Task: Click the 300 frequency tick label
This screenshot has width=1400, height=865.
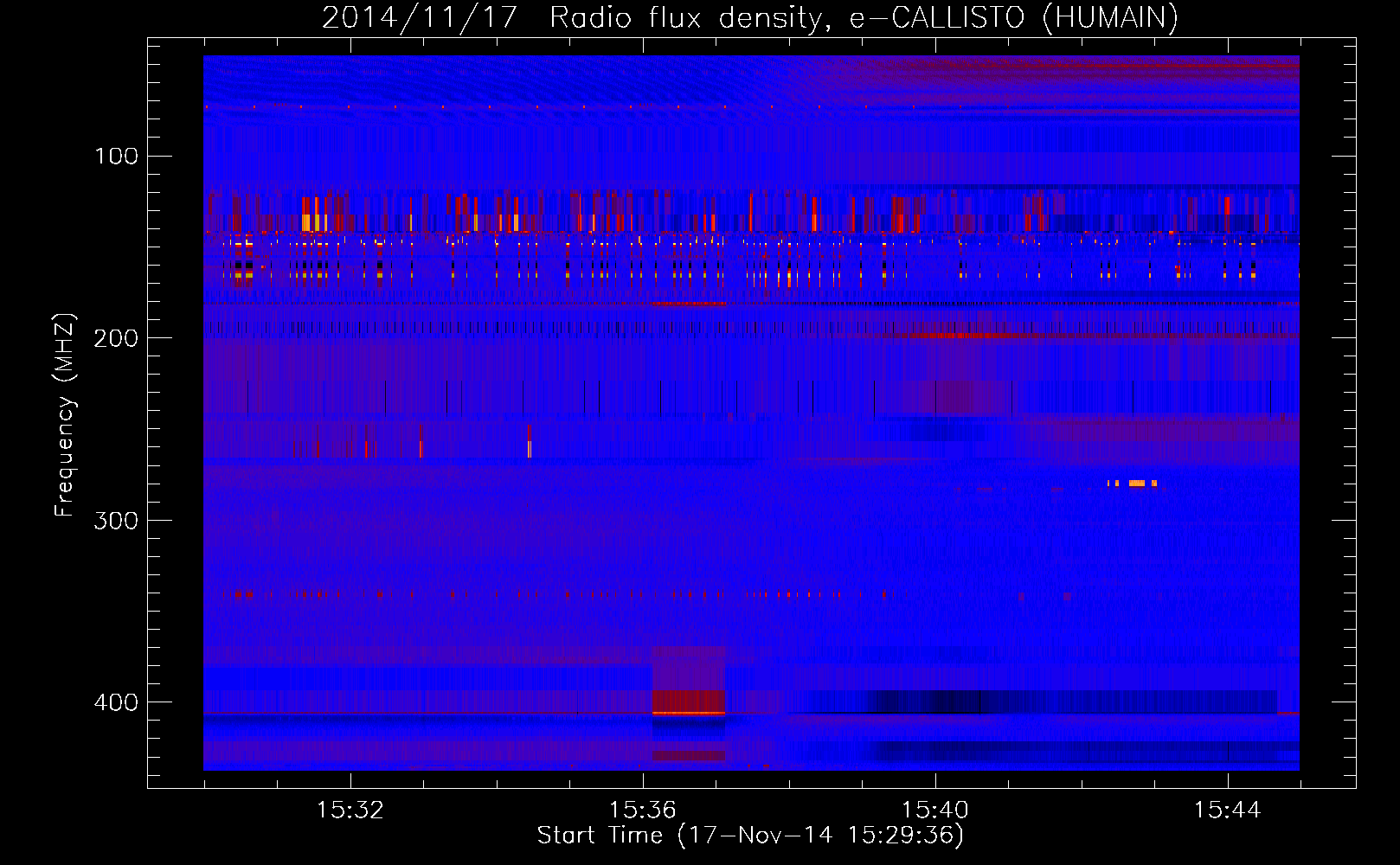Action: [116, 520]
